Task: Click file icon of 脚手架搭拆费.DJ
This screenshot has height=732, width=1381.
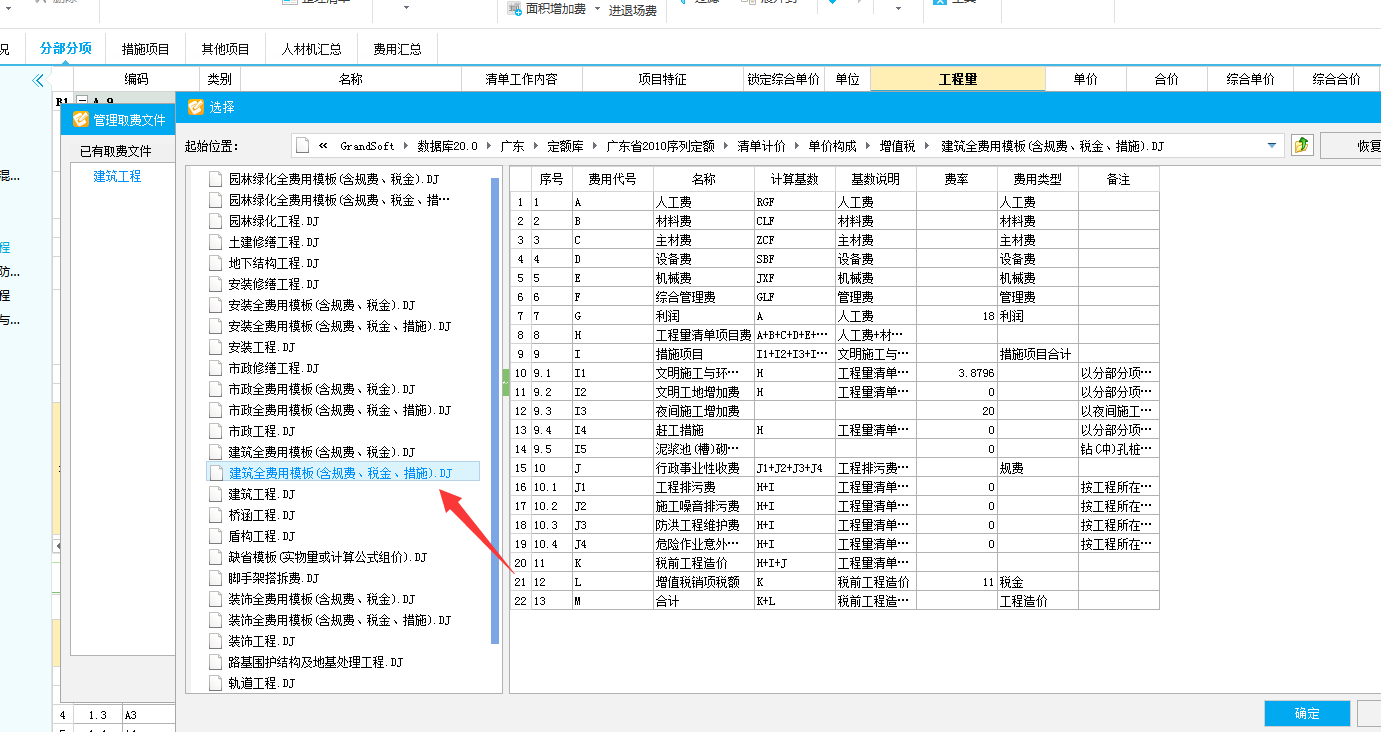Action: 215,578
